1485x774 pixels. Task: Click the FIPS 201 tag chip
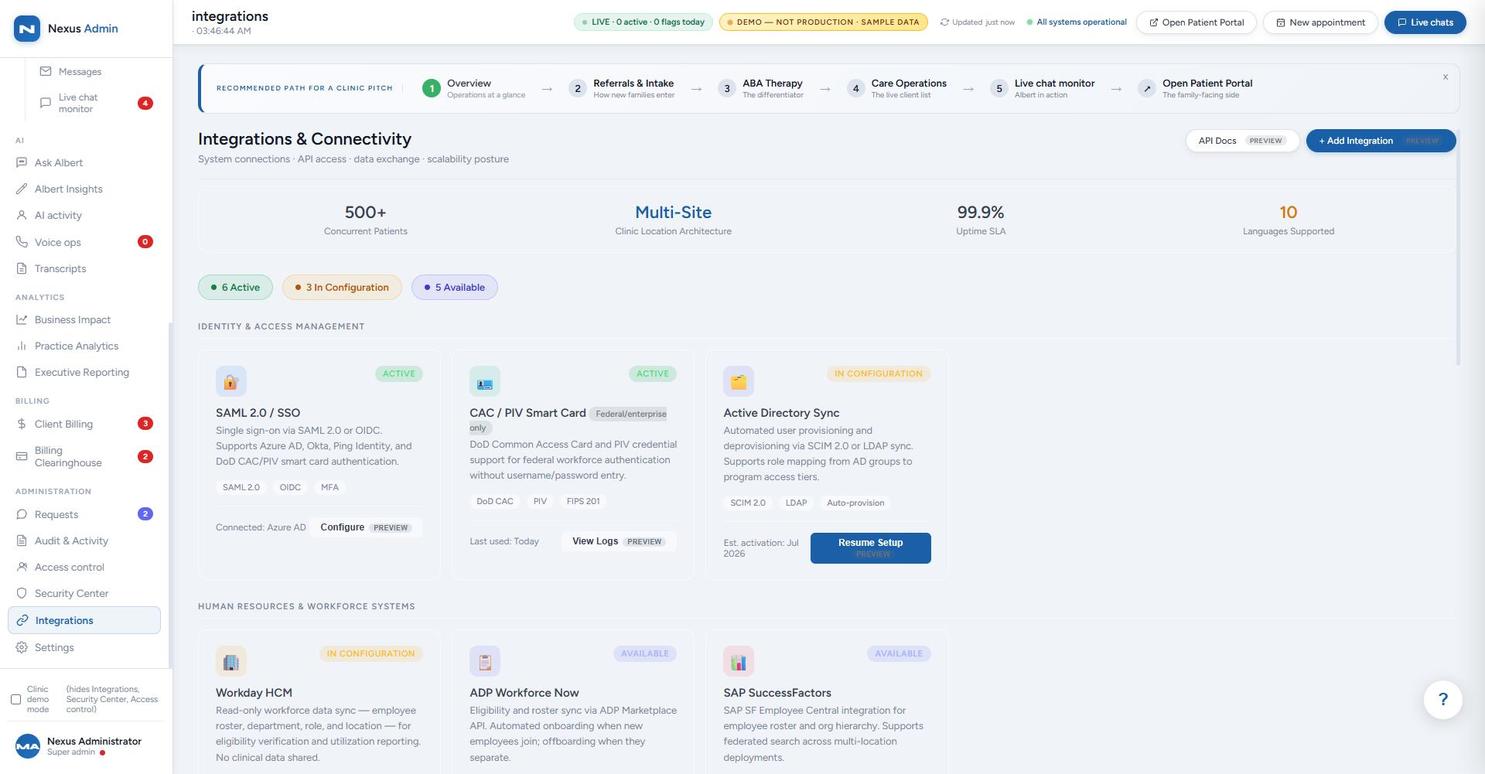click(x=583, y=502)
